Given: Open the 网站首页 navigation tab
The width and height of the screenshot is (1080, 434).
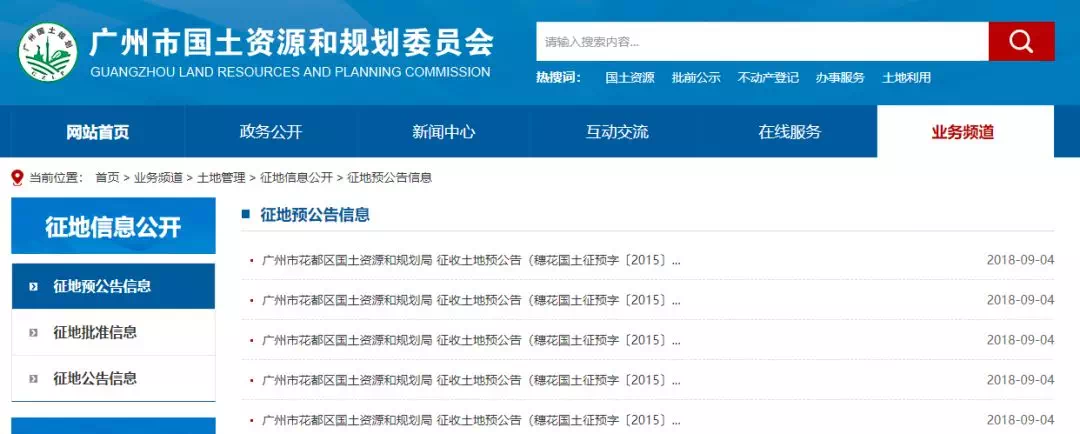Looking at the screenshot, I should 98,132.
